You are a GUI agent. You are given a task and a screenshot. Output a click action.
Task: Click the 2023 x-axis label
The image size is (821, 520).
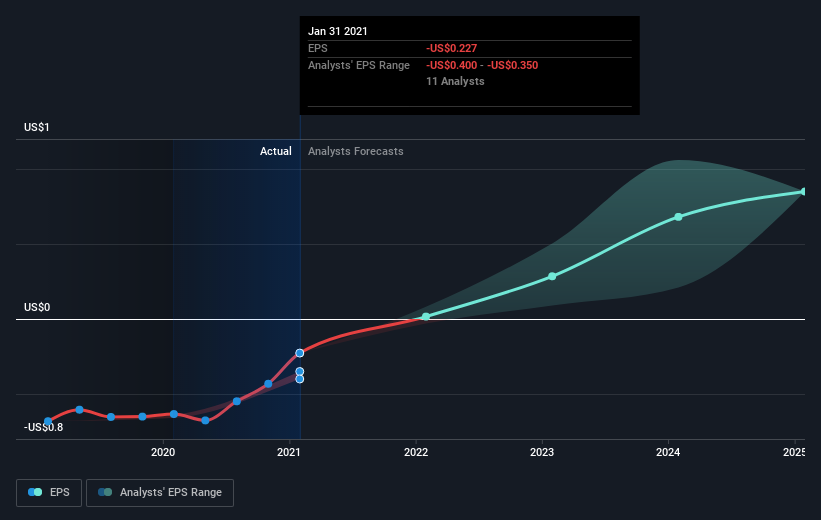(x=541, y=452)
